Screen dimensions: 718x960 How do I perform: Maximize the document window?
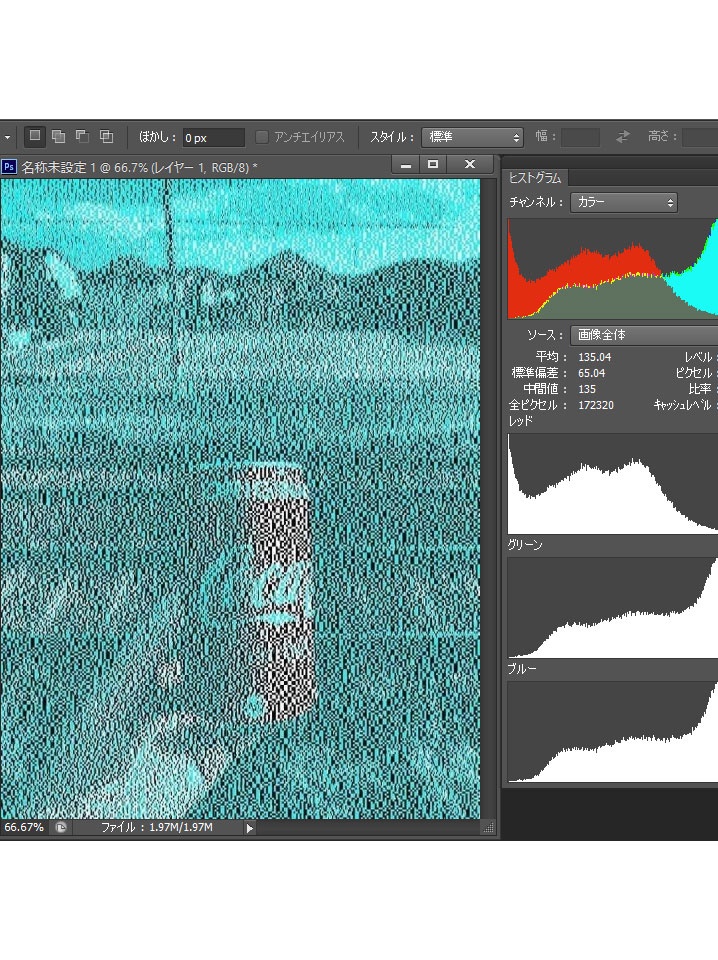coord(433,164)
